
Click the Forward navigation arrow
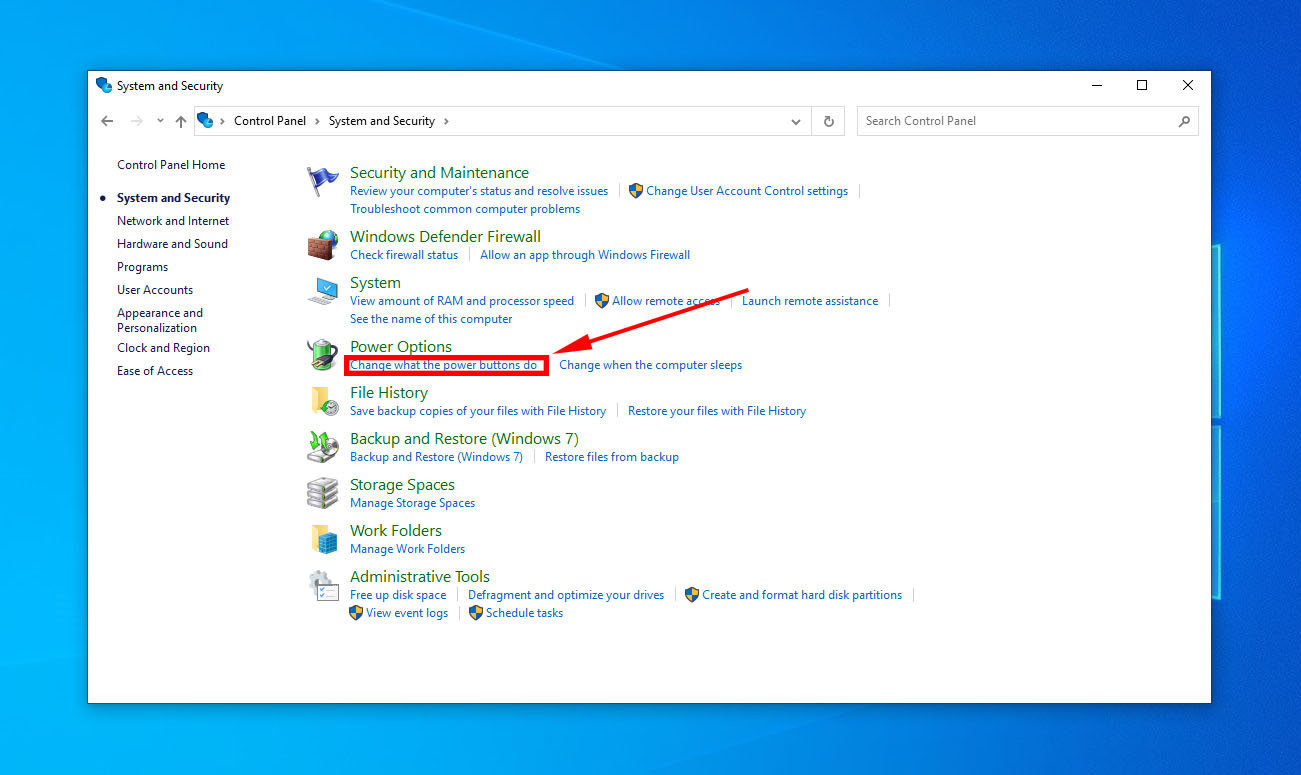137,121
